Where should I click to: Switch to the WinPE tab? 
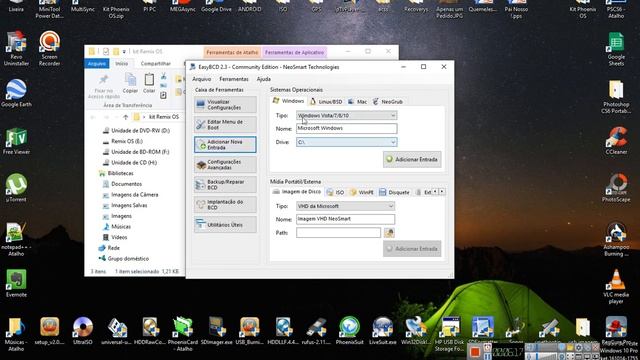[x=362, y=192]
